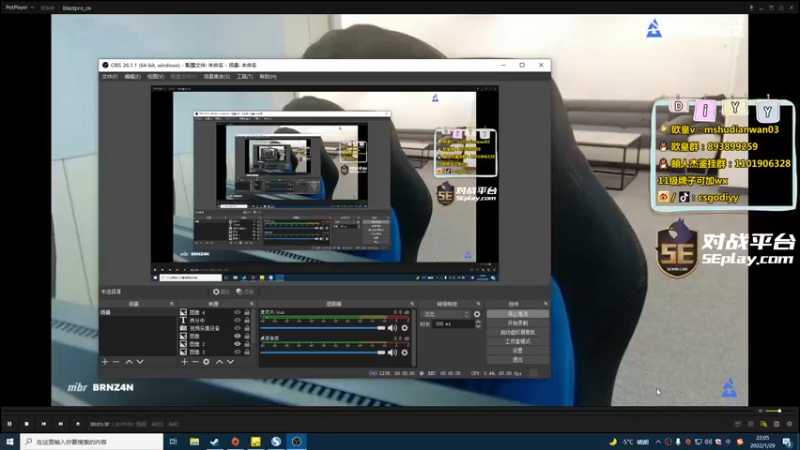Toggle visibility of 图像 4 source
The image size is (800, 450).
(x=237, y=312)
